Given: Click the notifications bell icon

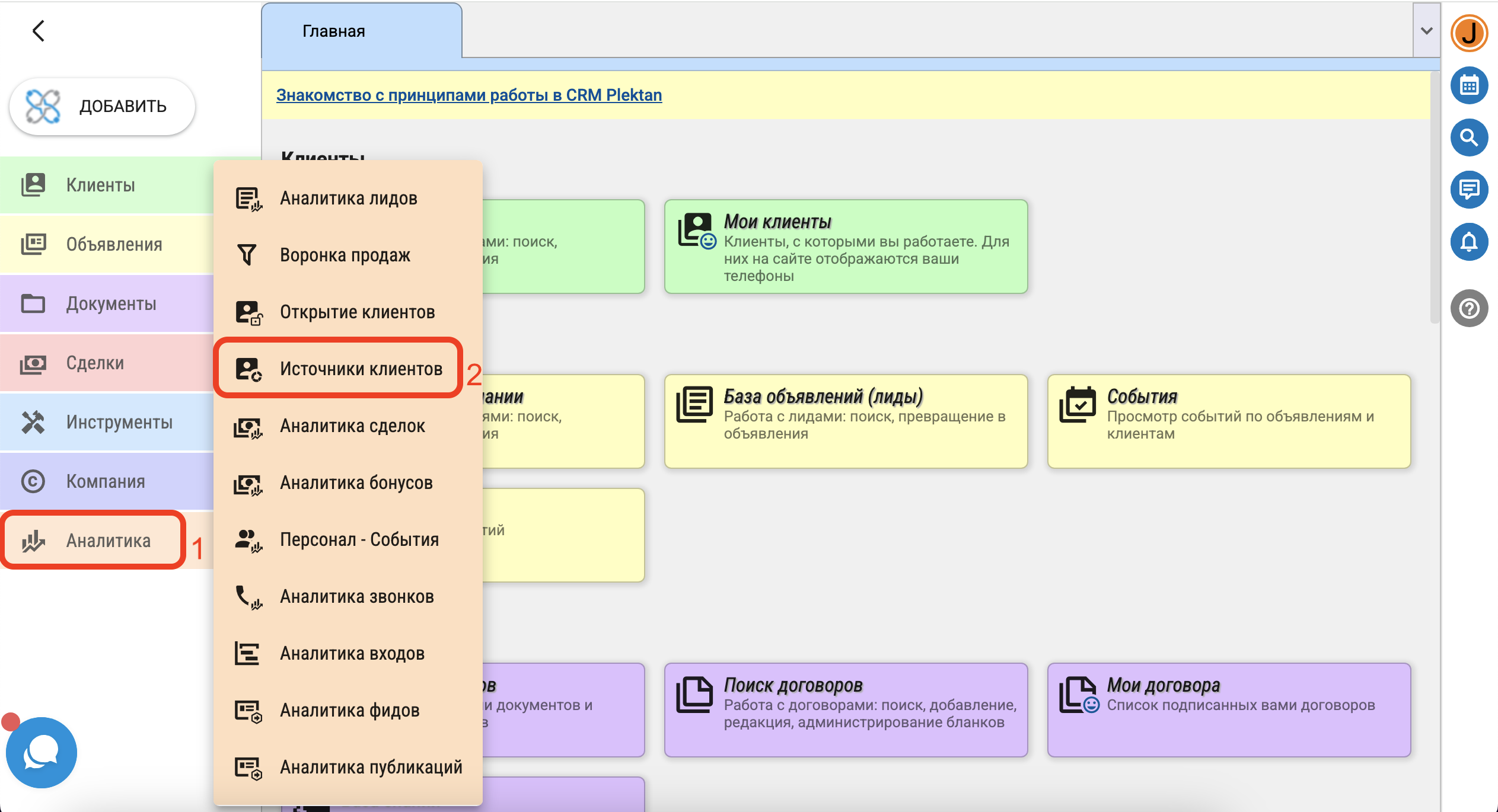Looking at the screenshot, I should tap(1468, 242).
